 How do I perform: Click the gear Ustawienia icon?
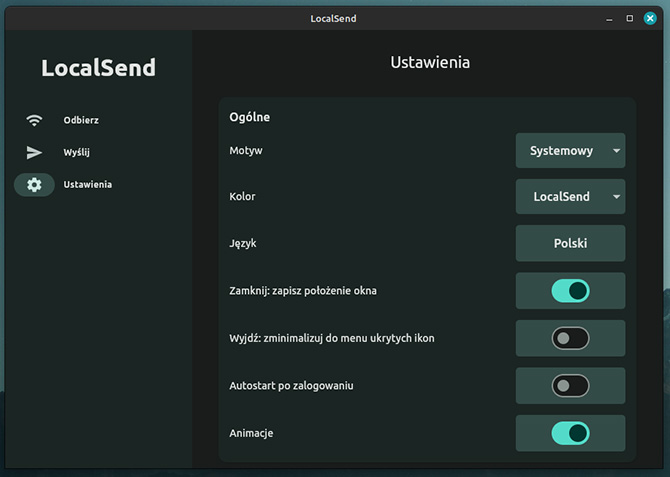(x=34, y=185)
